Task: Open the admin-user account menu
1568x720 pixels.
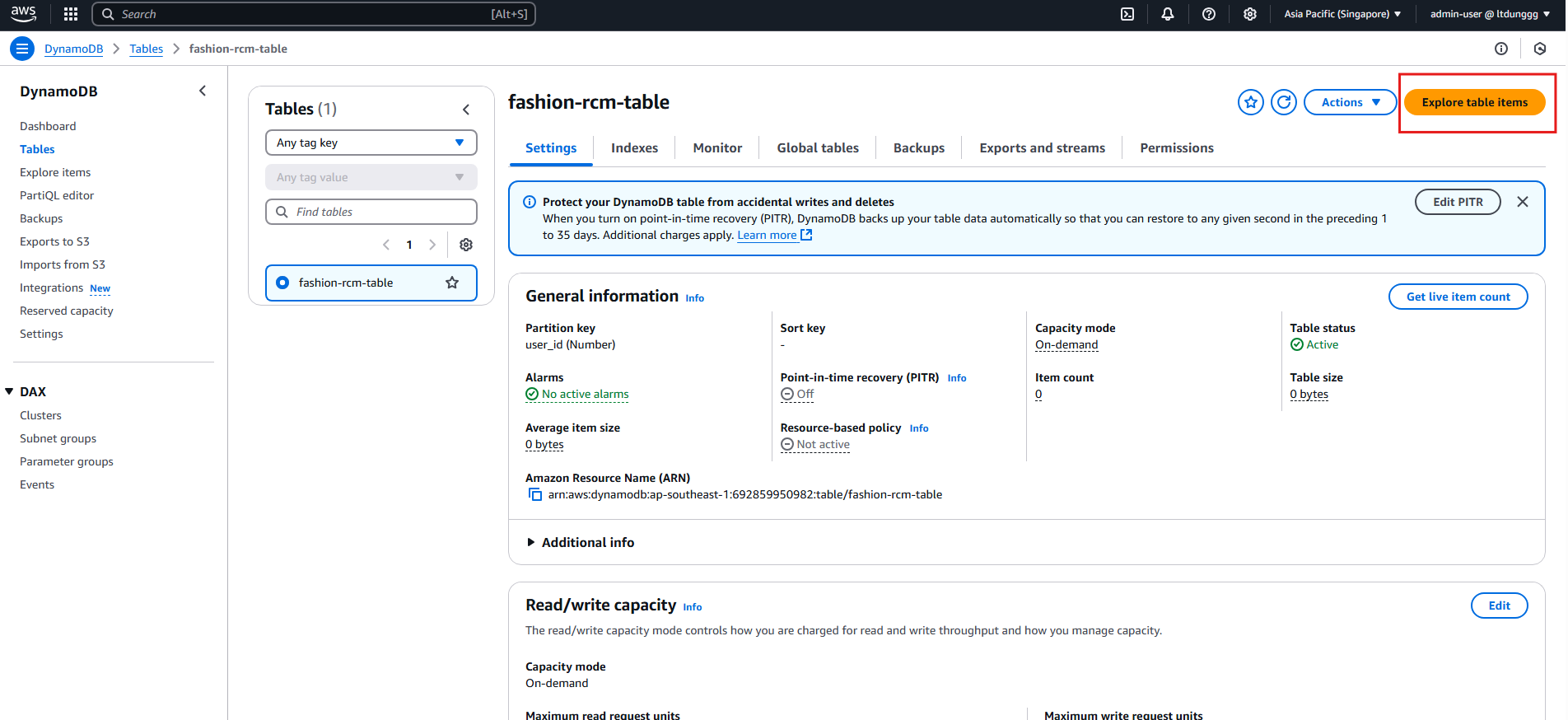Action: click(x=1491, y=14)
